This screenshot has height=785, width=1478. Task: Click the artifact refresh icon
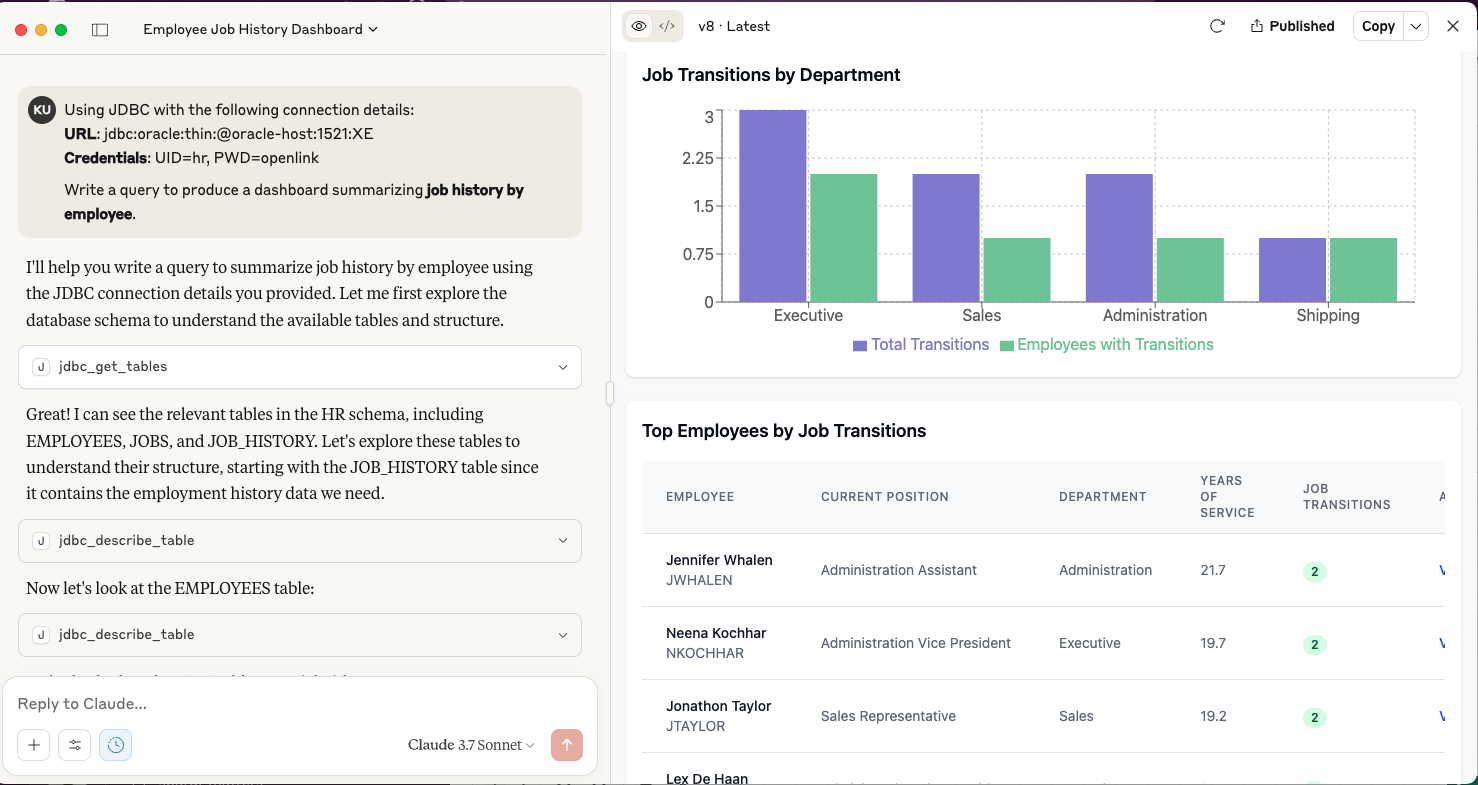[x=1217, y=26]
